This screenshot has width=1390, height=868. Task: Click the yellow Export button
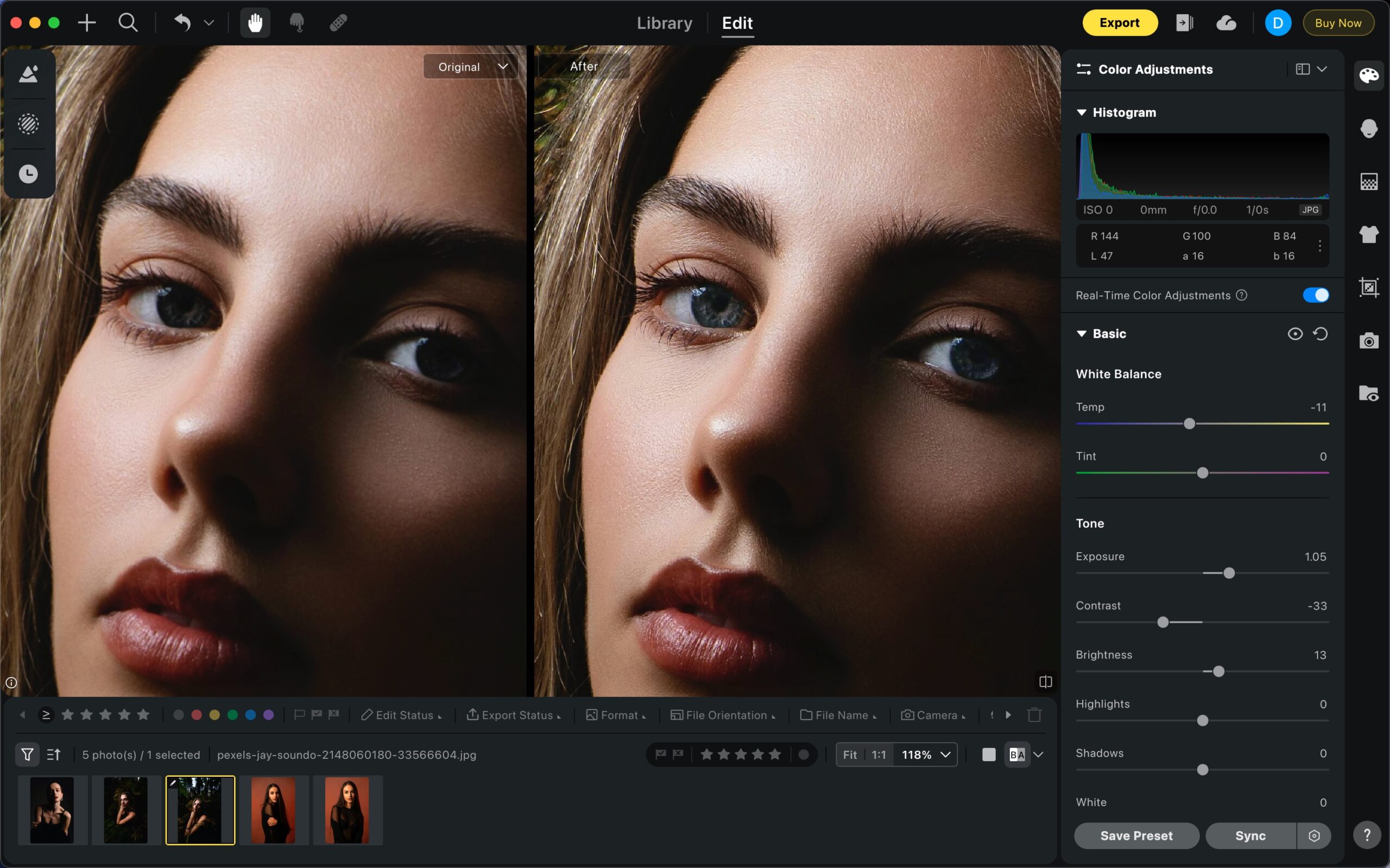click(x=1119, y=23)
